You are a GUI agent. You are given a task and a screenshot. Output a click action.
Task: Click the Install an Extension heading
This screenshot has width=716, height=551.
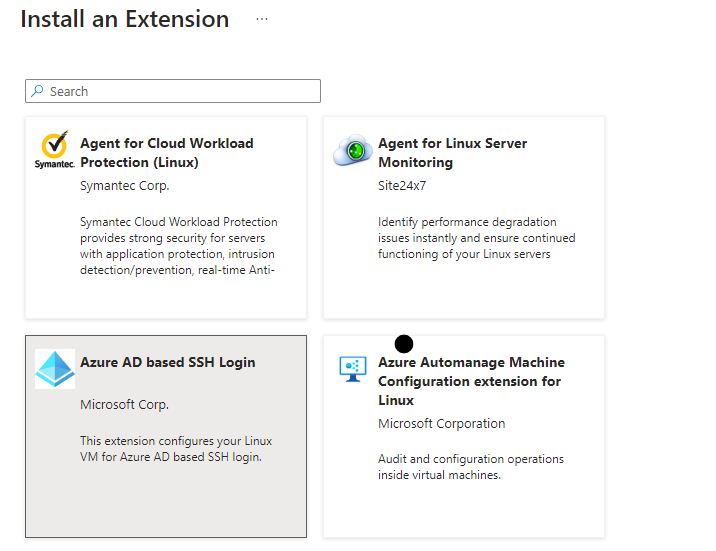[124, 19]
